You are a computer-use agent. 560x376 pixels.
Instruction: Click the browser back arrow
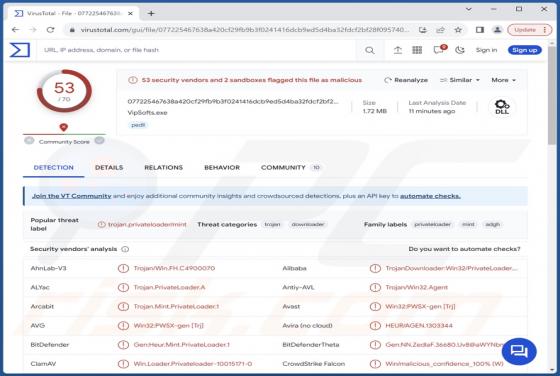click(15, 30)
